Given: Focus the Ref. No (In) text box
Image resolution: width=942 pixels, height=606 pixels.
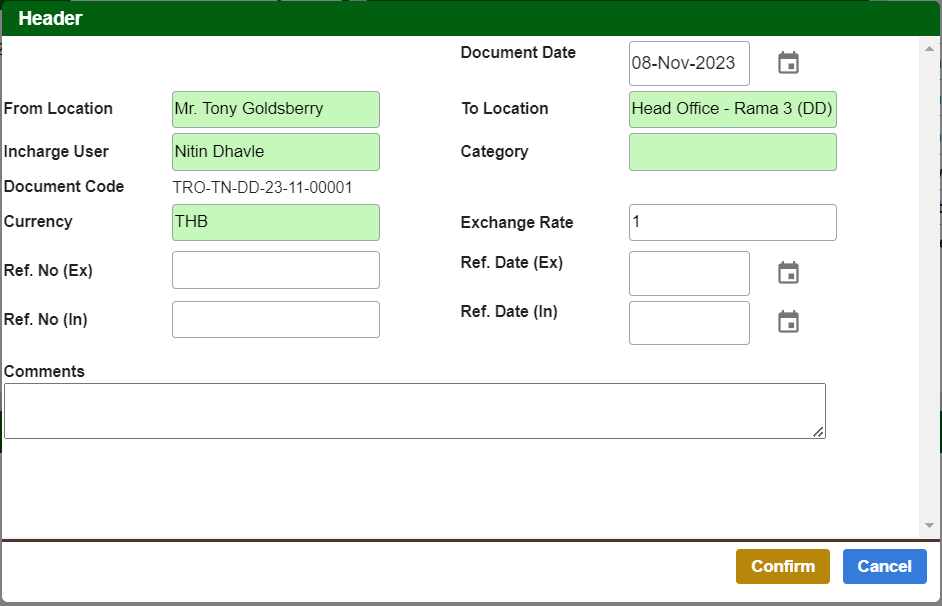Looking at the screenshot, I should [275, 320].
